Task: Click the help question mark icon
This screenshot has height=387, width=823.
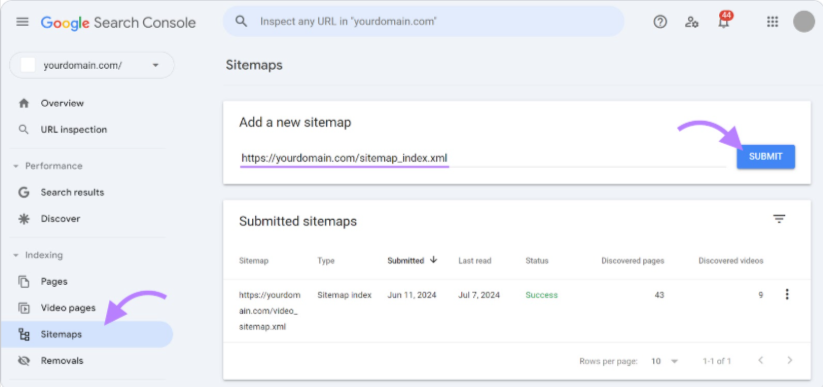Action: [x=660, y=22]
